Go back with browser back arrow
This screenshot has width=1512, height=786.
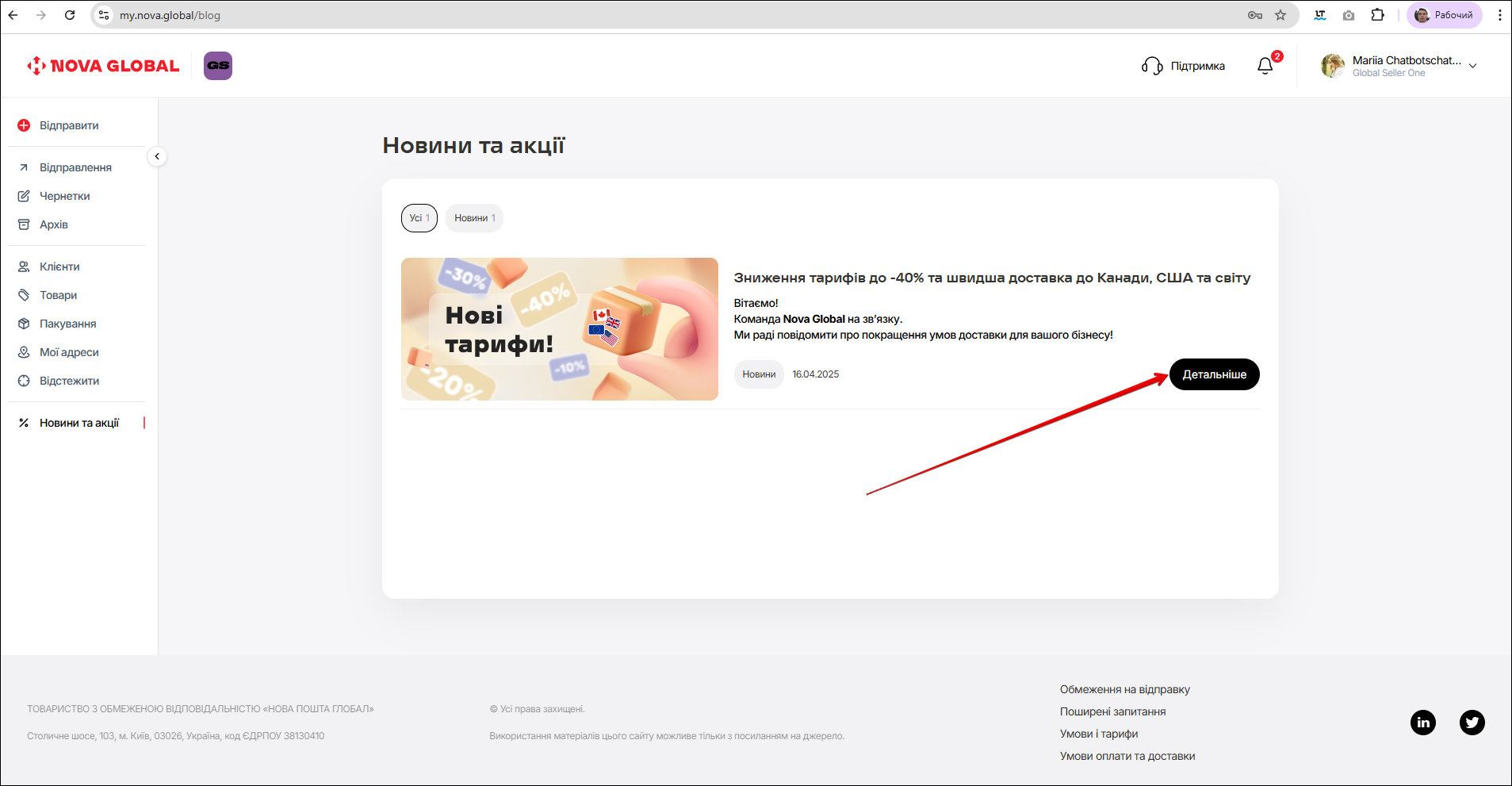13,15
